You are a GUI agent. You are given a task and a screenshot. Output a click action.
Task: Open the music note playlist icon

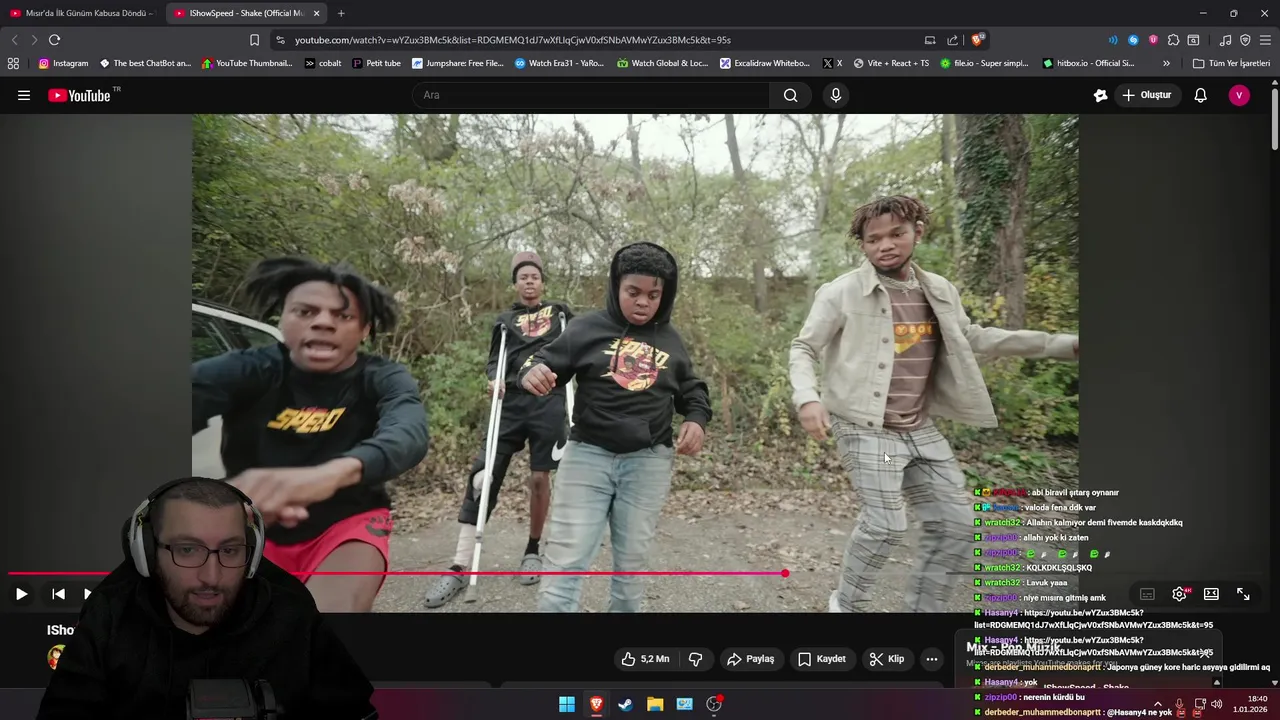tap(1225, 40)
